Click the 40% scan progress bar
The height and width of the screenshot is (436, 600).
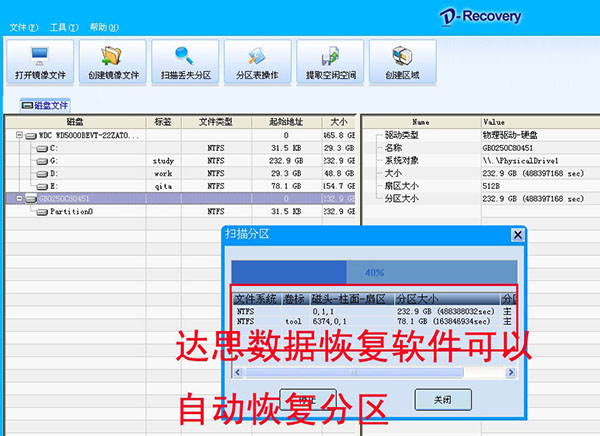pos(374,273)
